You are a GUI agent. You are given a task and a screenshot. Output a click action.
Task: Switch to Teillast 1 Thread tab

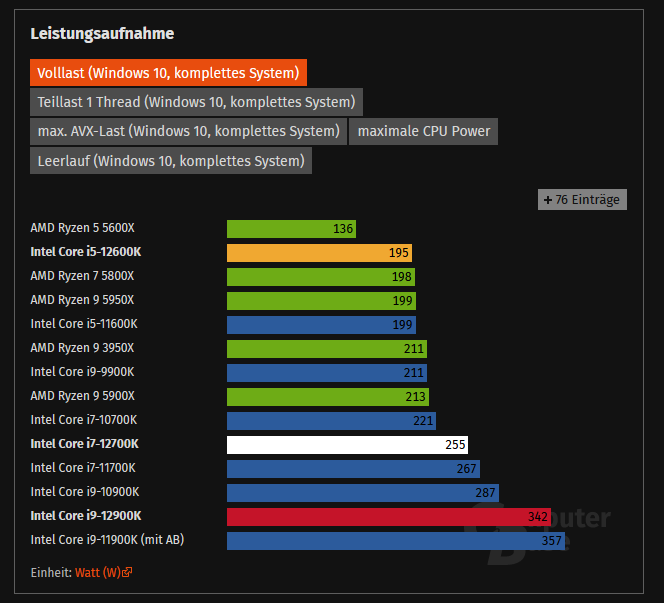pyautogui.click(x=196, y=102)
